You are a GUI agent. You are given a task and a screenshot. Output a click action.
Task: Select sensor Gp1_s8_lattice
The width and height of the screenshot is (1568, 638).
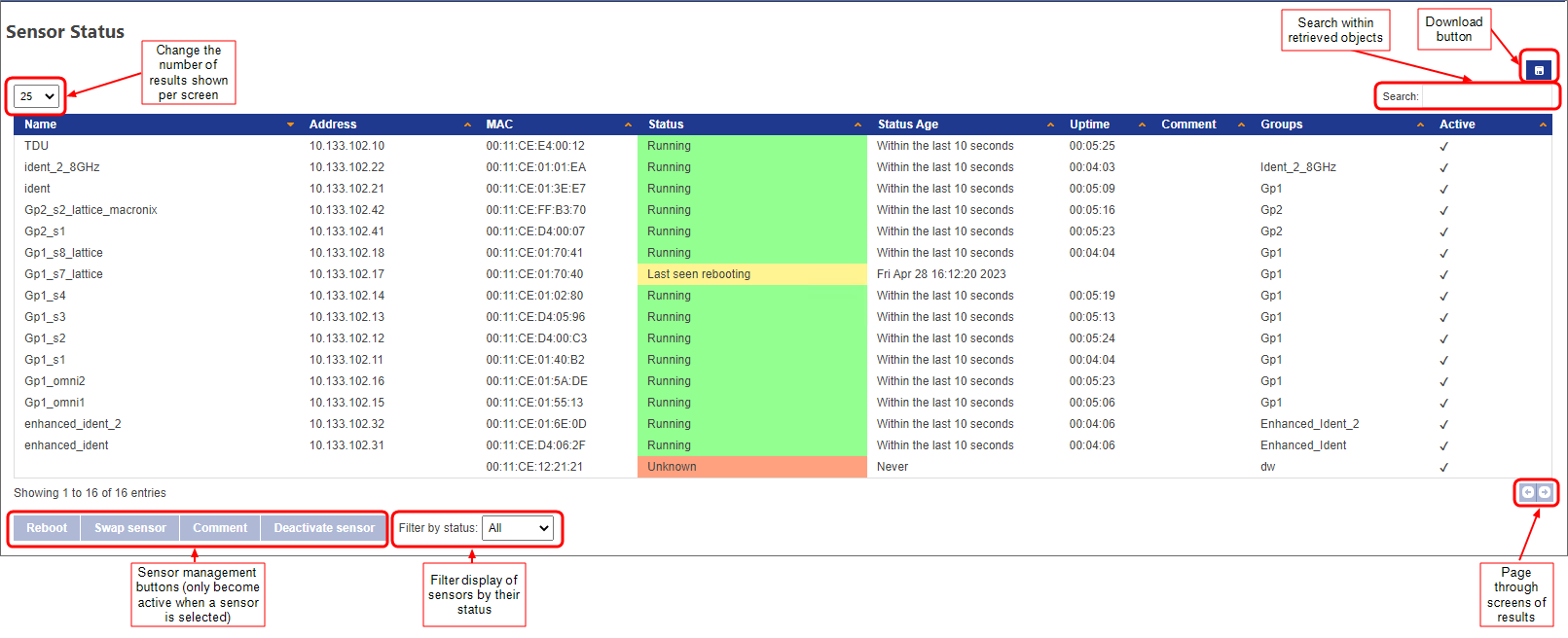coord(63,253)
